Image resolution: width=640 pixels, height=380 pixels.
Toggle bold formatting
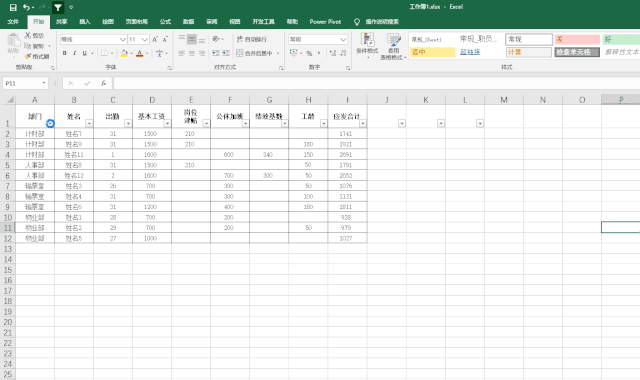(64, 53)
